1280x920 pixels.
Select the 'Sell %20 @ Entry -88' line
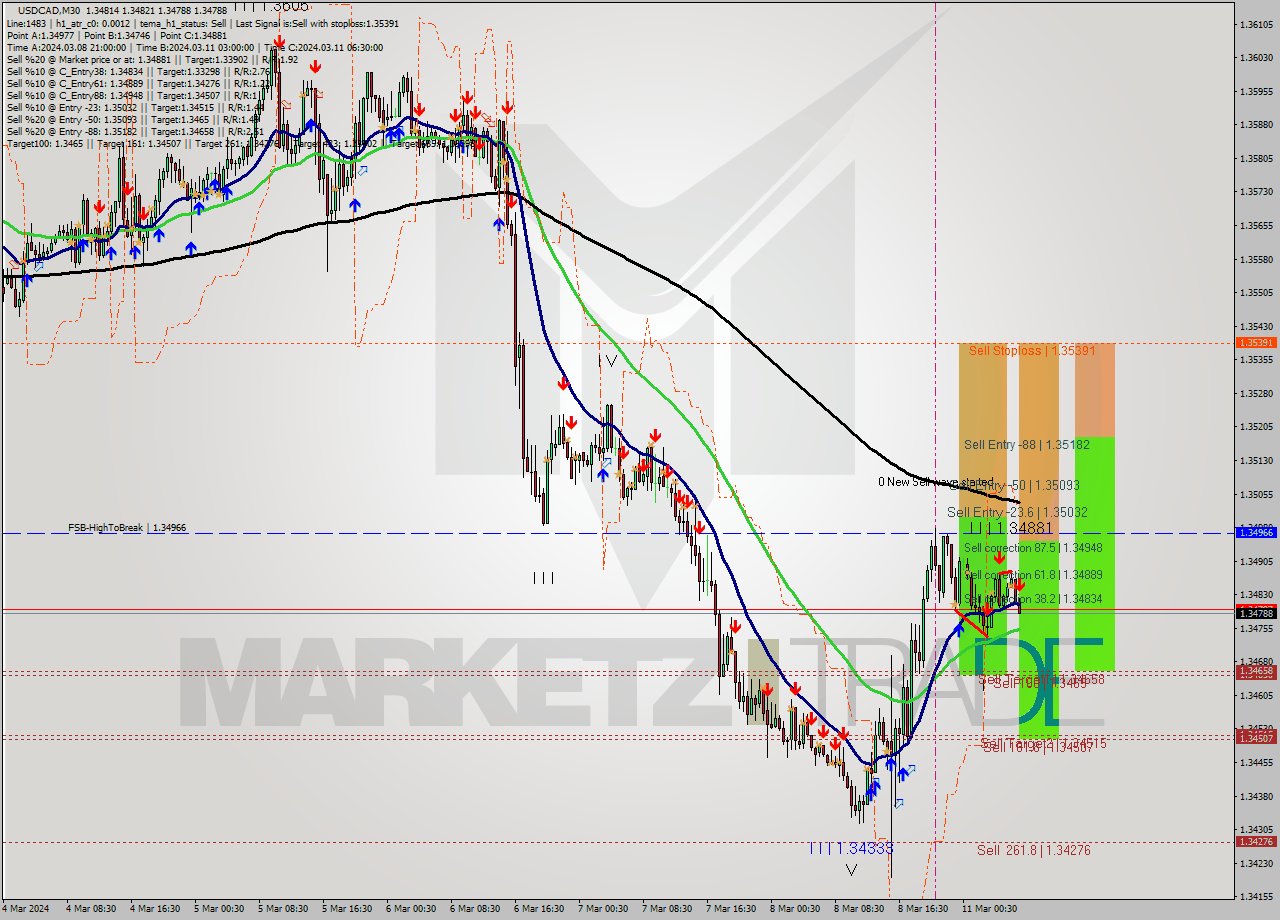(134, 131)
